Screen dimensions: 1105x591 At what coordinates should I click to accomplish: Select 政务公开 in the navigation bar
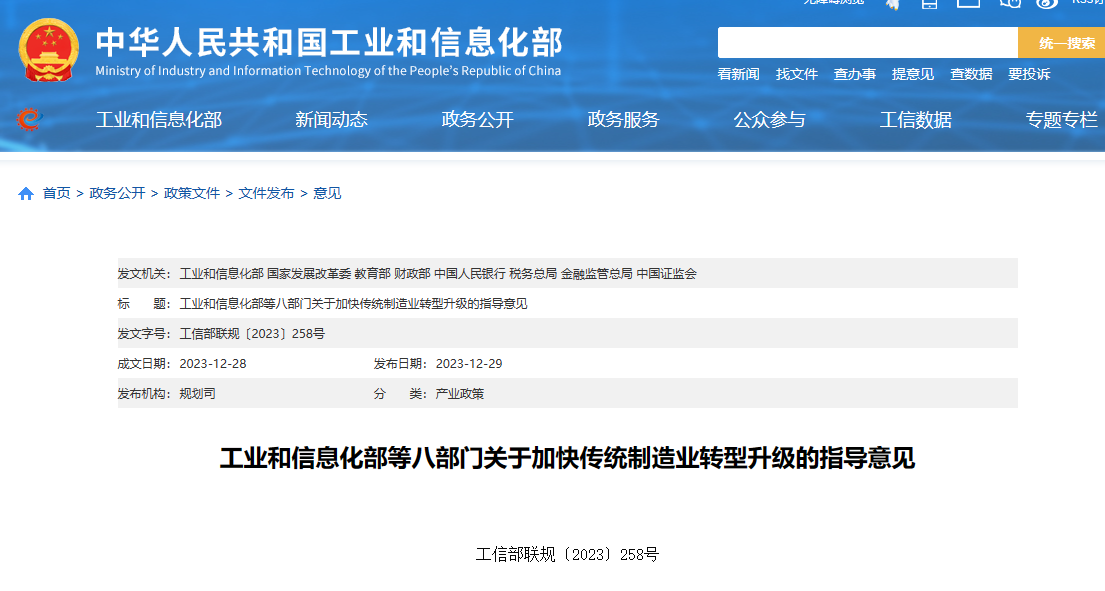[x=477, y=120]
